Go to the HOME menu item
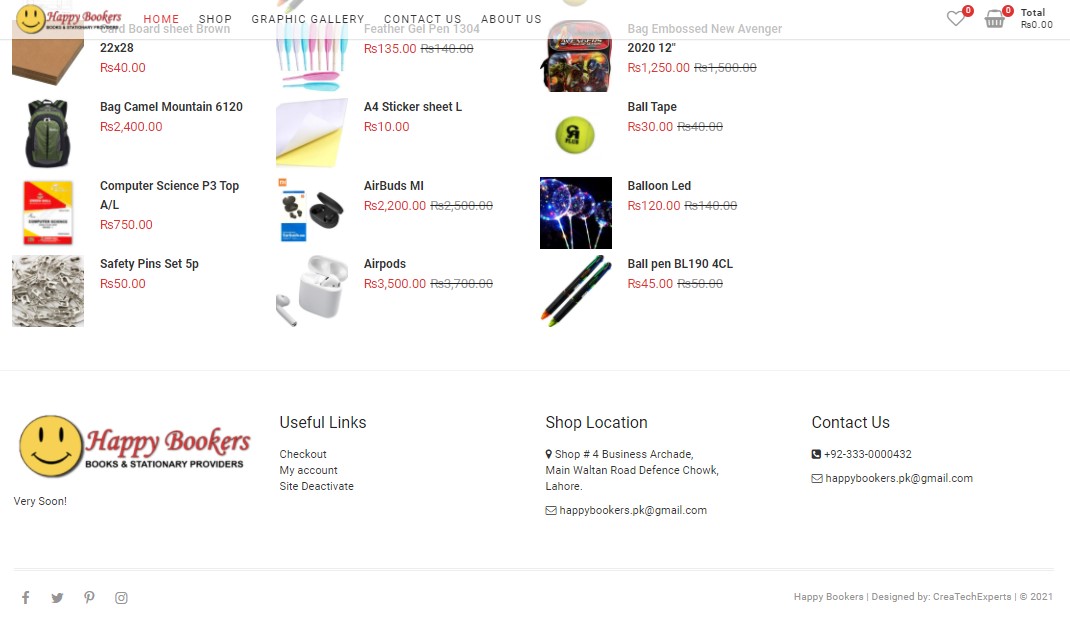 coord(161,19)
